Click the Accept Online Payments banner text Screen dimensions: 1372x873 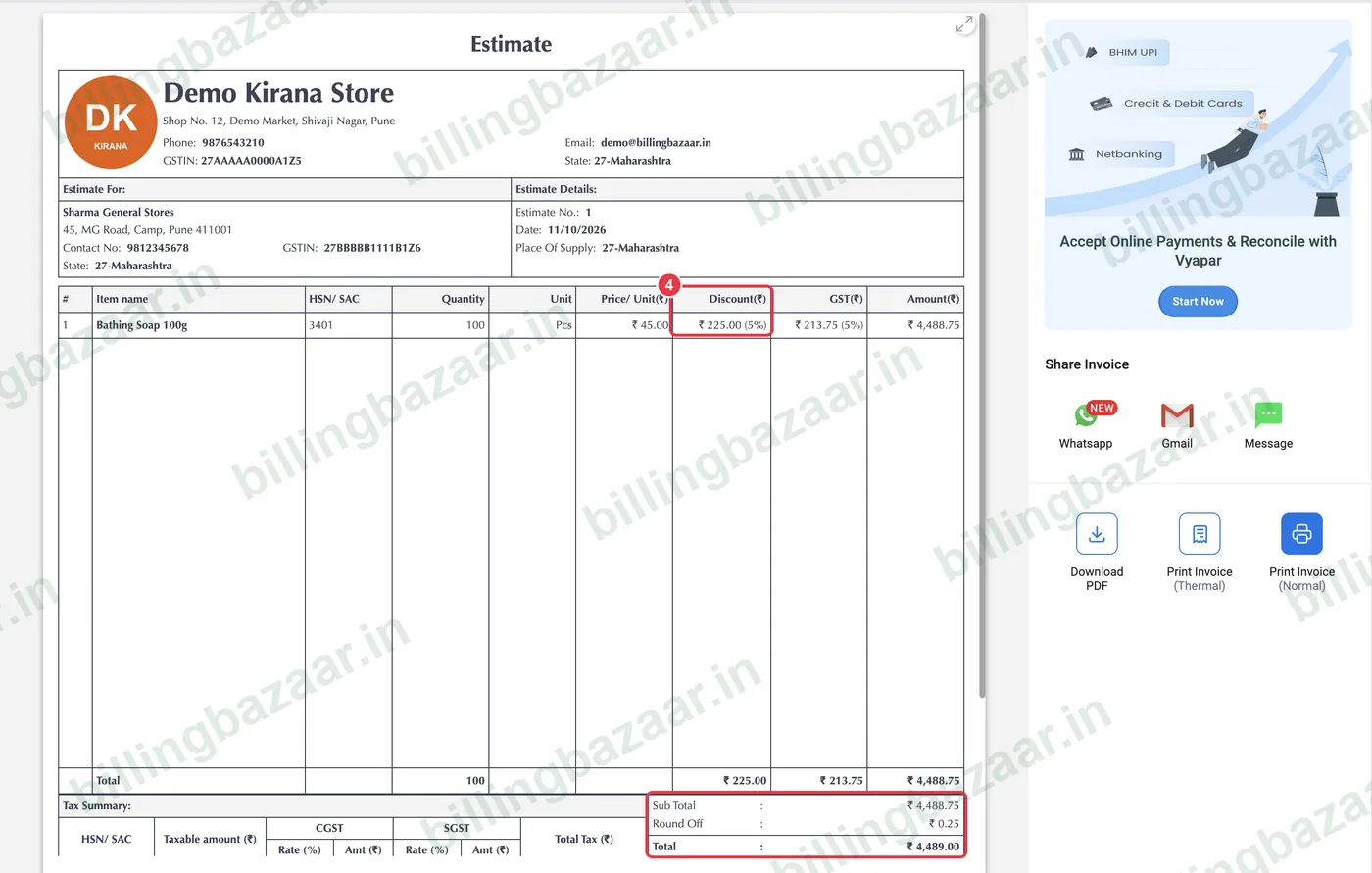click(1198, 251)
